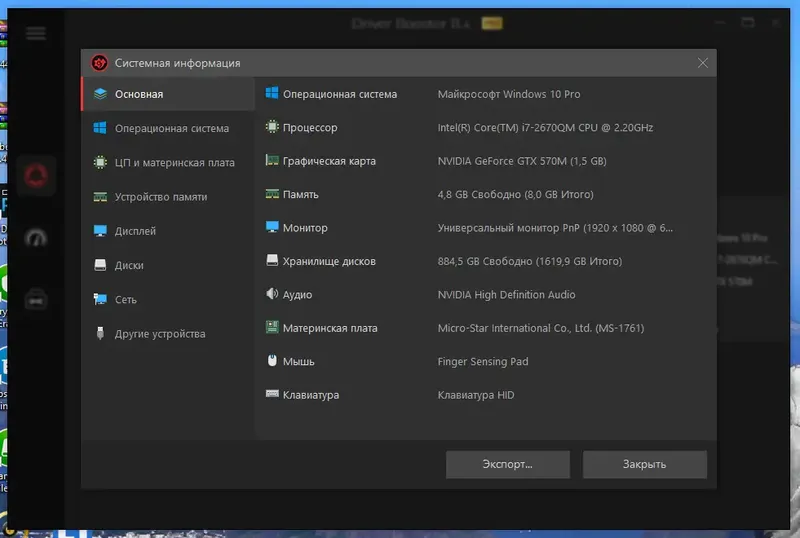The image size is (800, 538).
Task: Select 884,5 GB Свободно storage value
Action: [530, 261]
